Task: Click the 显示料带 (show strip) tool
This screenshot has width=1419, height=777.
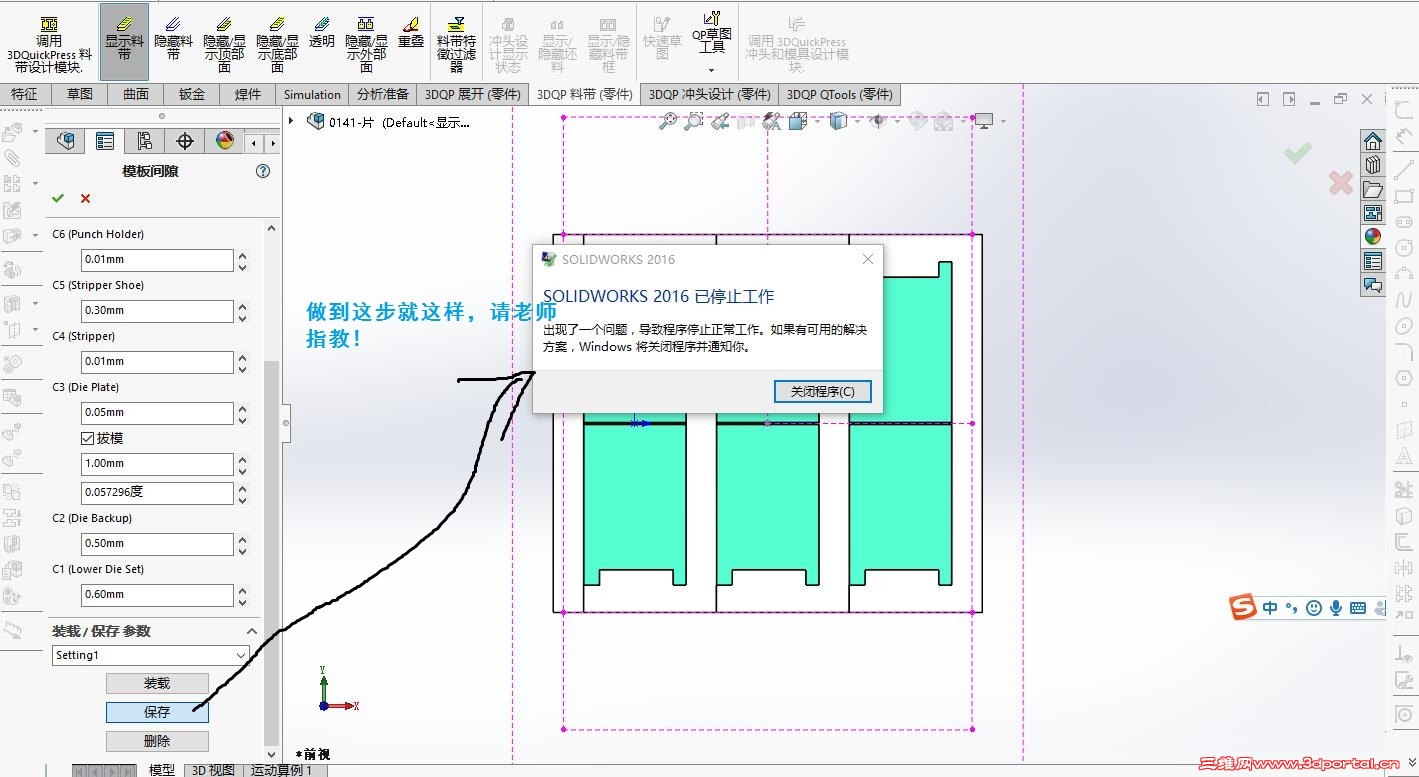Action: (124, 42)
